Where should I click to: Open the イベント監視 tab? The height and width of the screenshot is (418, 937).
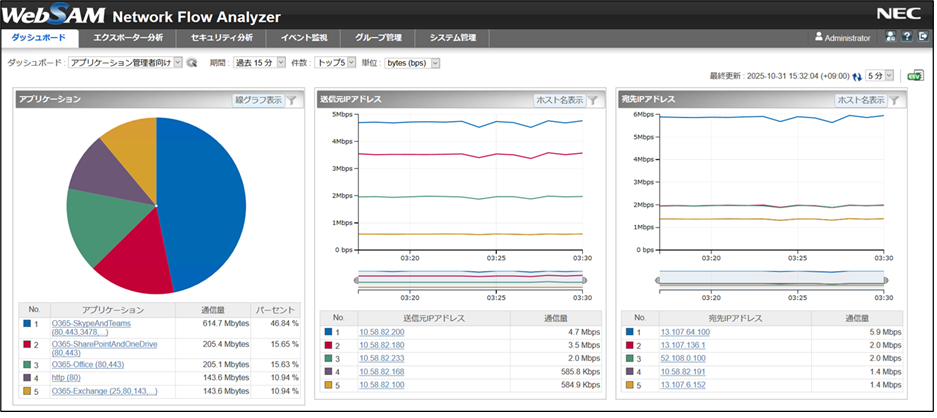(304, 37)
